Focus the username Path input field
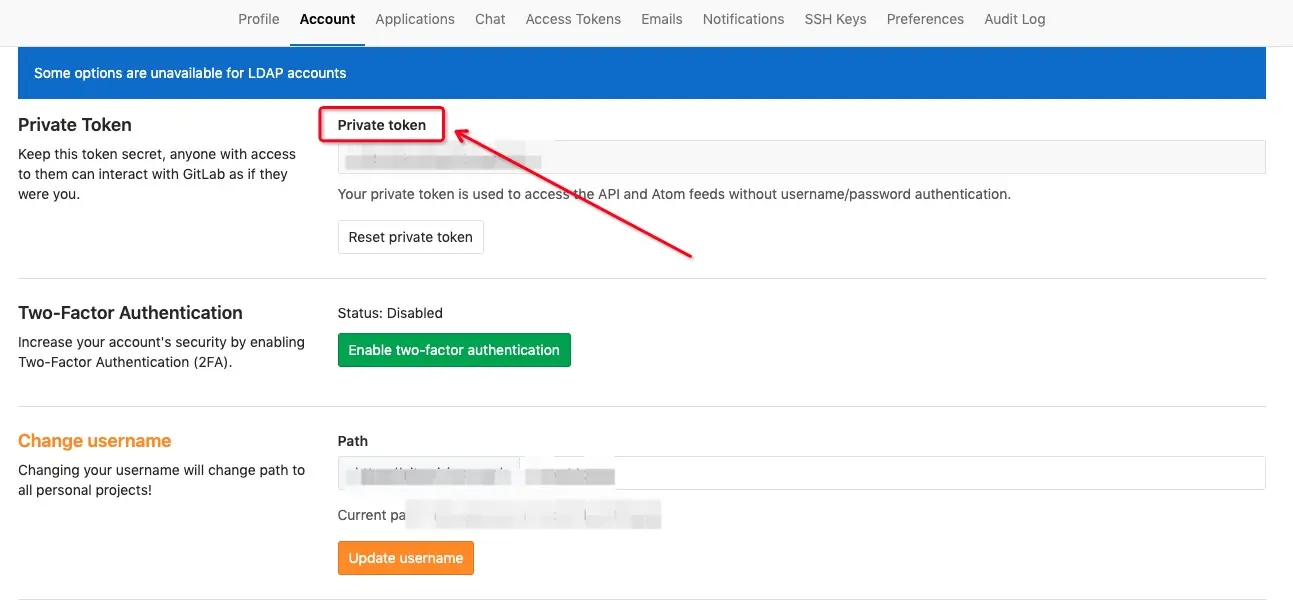This screenshot has width=1293, height=604. tap(892, 473)
